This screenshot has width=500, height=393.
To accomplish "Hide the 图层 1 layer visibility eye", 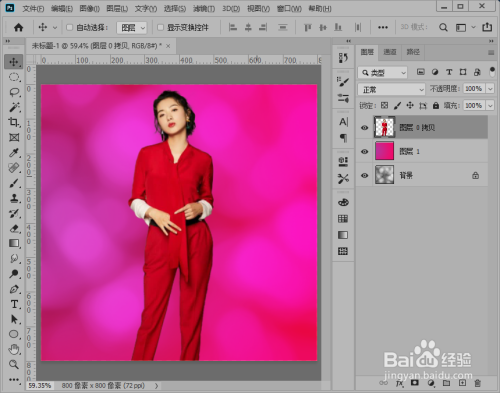I will pyautogui.click(x=365, y=151).
